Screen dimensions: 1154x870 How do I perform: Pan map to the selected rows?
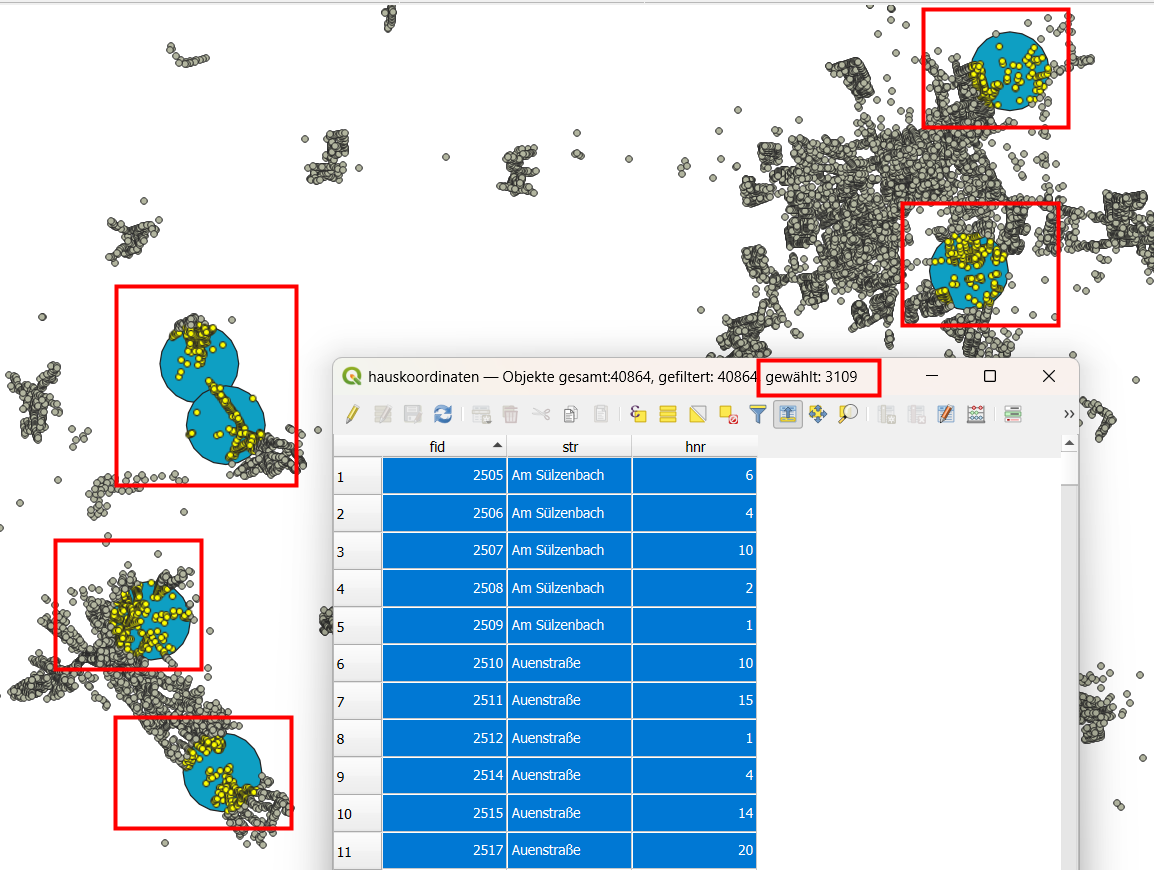click(818, 414)
